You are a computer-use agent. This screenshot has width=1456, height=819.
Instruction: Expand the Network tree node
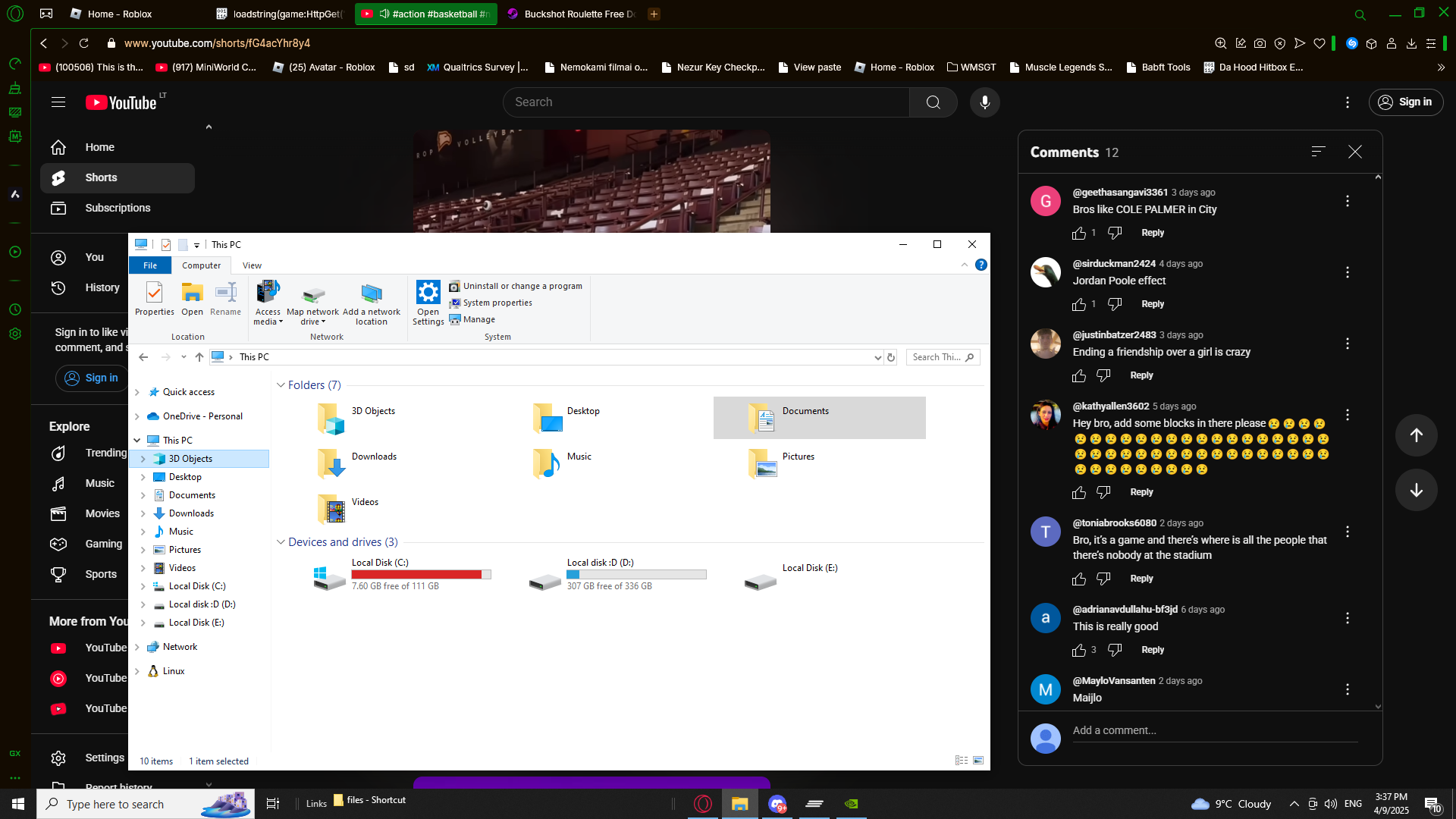(137, 647)
